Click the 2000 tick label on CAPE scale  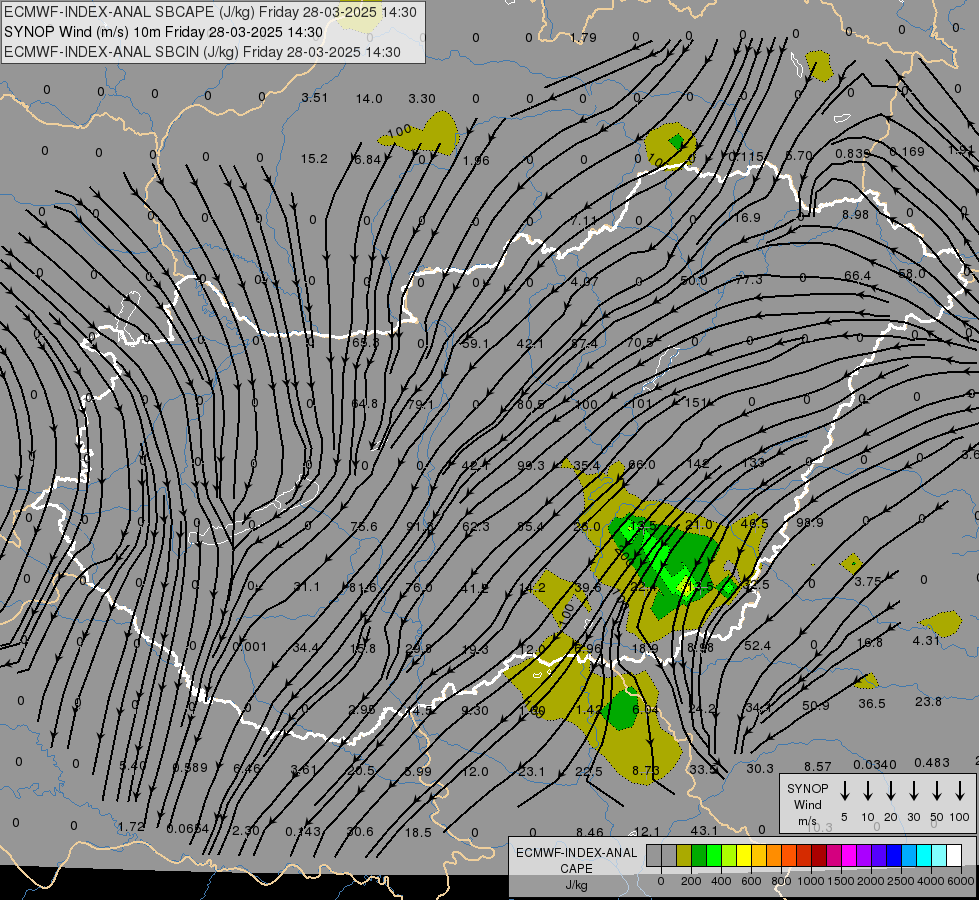[871, 881]
